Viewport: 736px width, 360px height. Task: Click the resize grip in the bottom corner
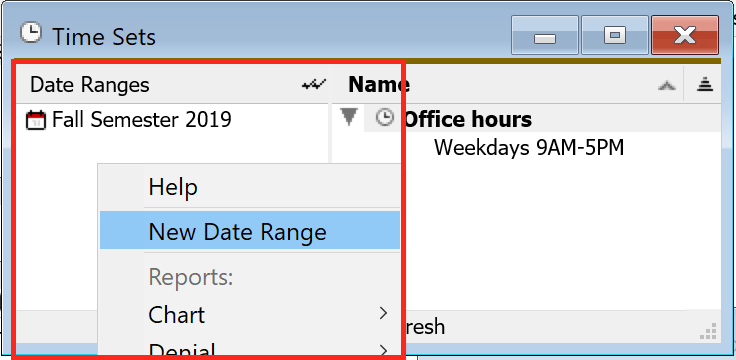point(708,331)
